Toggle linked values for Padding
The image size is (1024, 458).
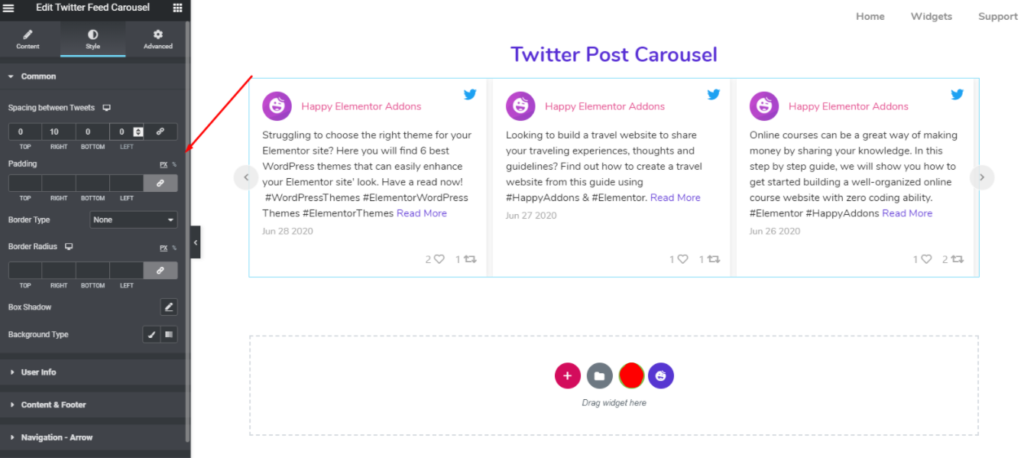160,183
